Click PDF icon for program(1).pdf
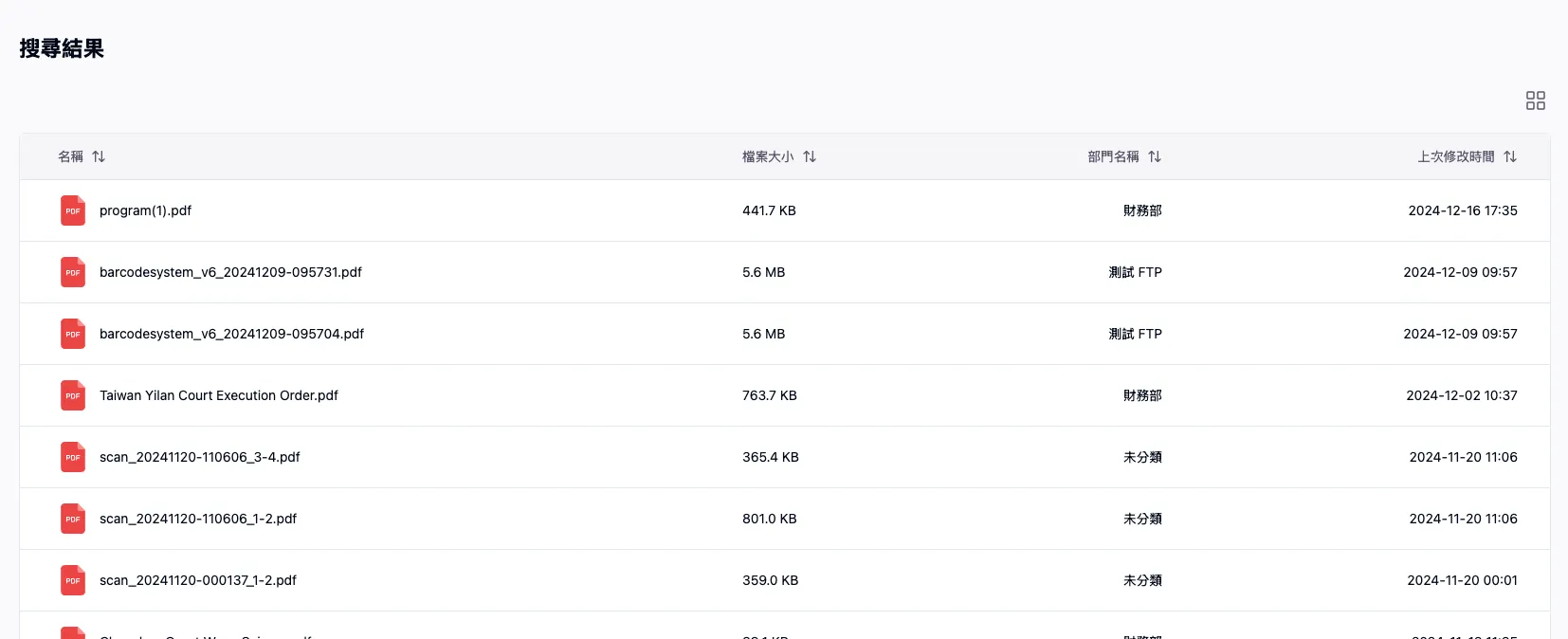Viewport: 1568px width, 639px height. [x=73, y=210]
